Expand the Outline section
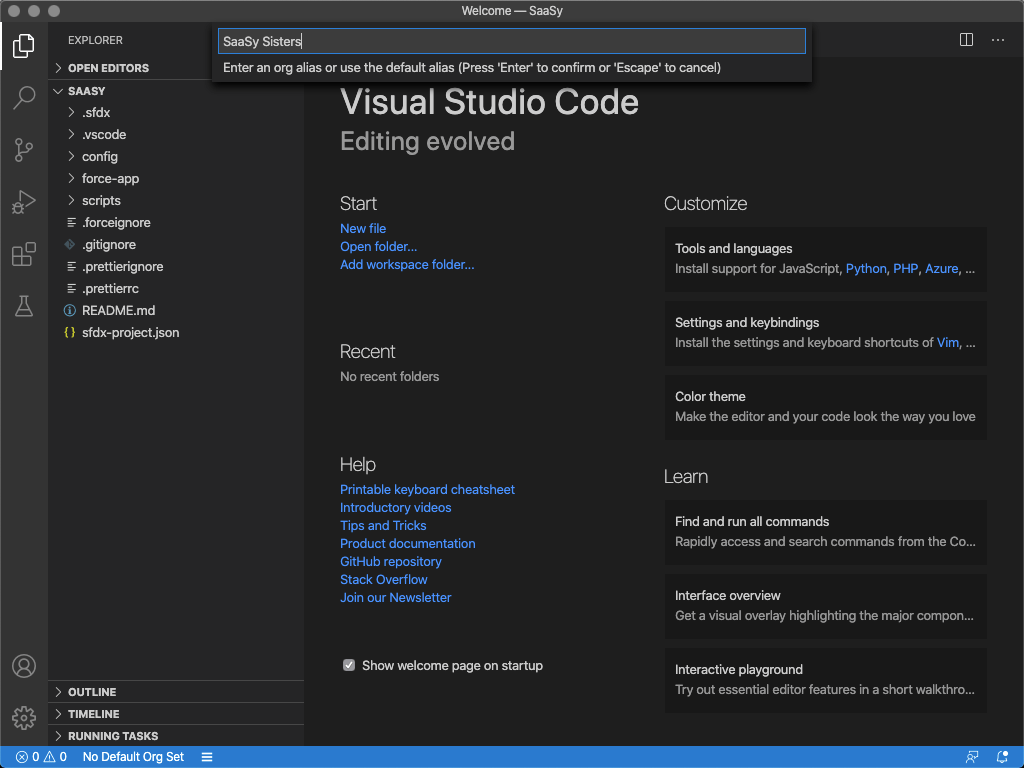This screenshot has width=1024, height=768. 92,692
